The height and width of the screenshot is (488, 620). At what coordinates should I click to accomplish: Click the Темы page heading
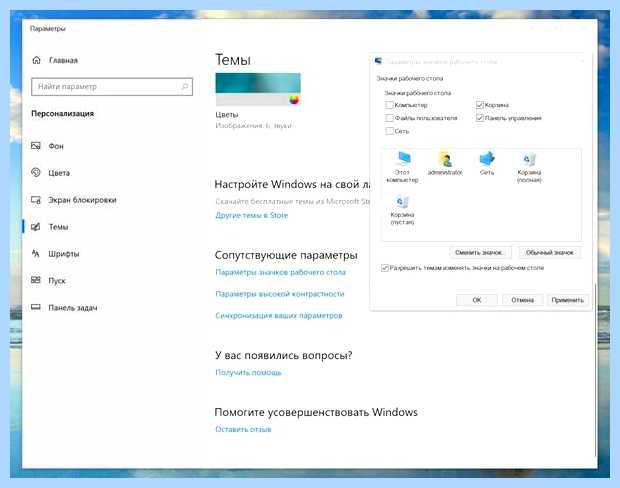click(x=232, y=60)
